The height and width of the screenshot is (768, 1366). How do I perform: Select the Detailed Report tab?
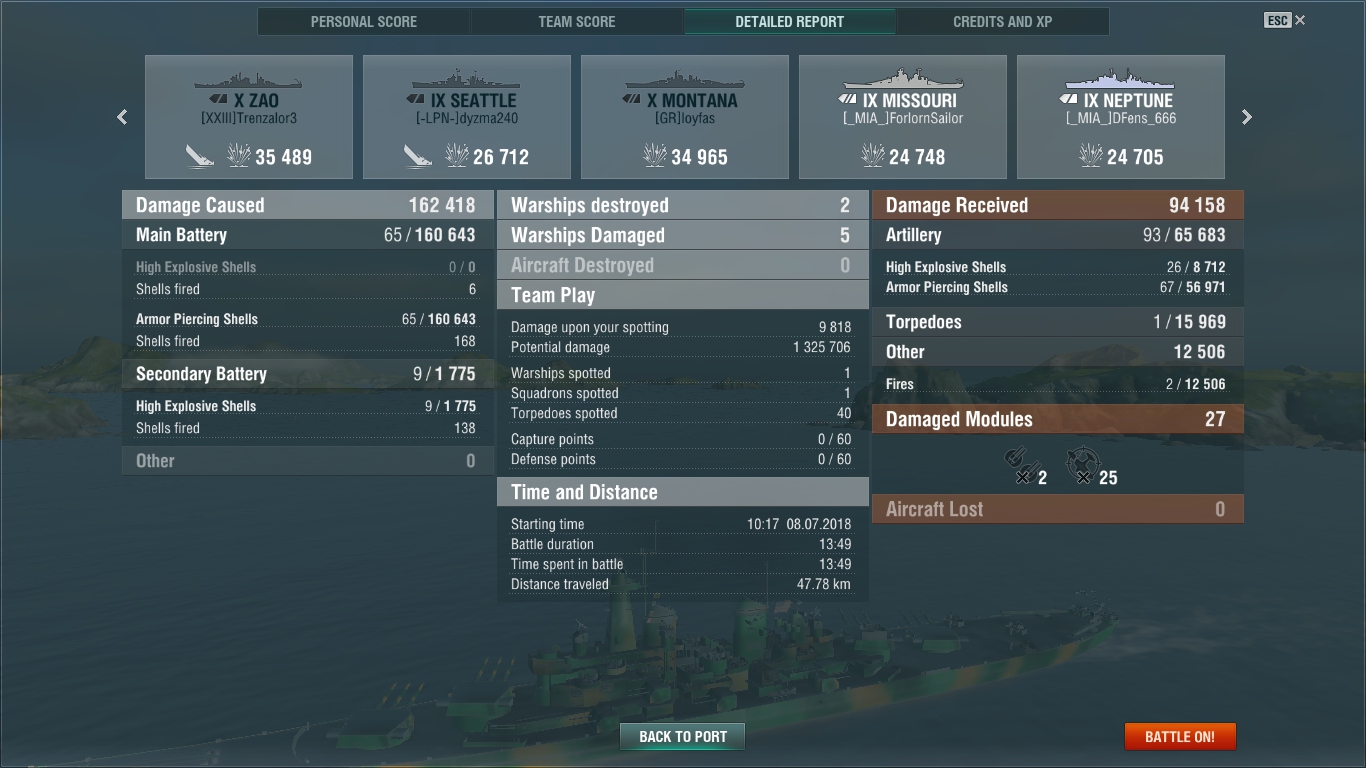[790, 21]
